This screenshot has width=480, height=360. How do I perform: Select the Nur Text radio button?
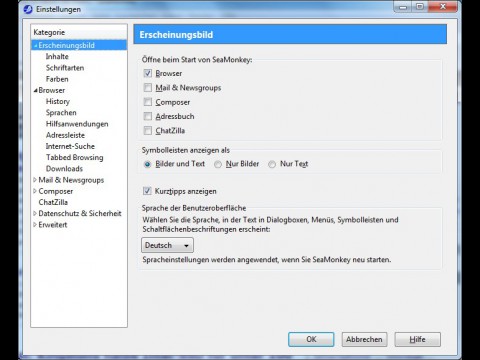[272, 164]
